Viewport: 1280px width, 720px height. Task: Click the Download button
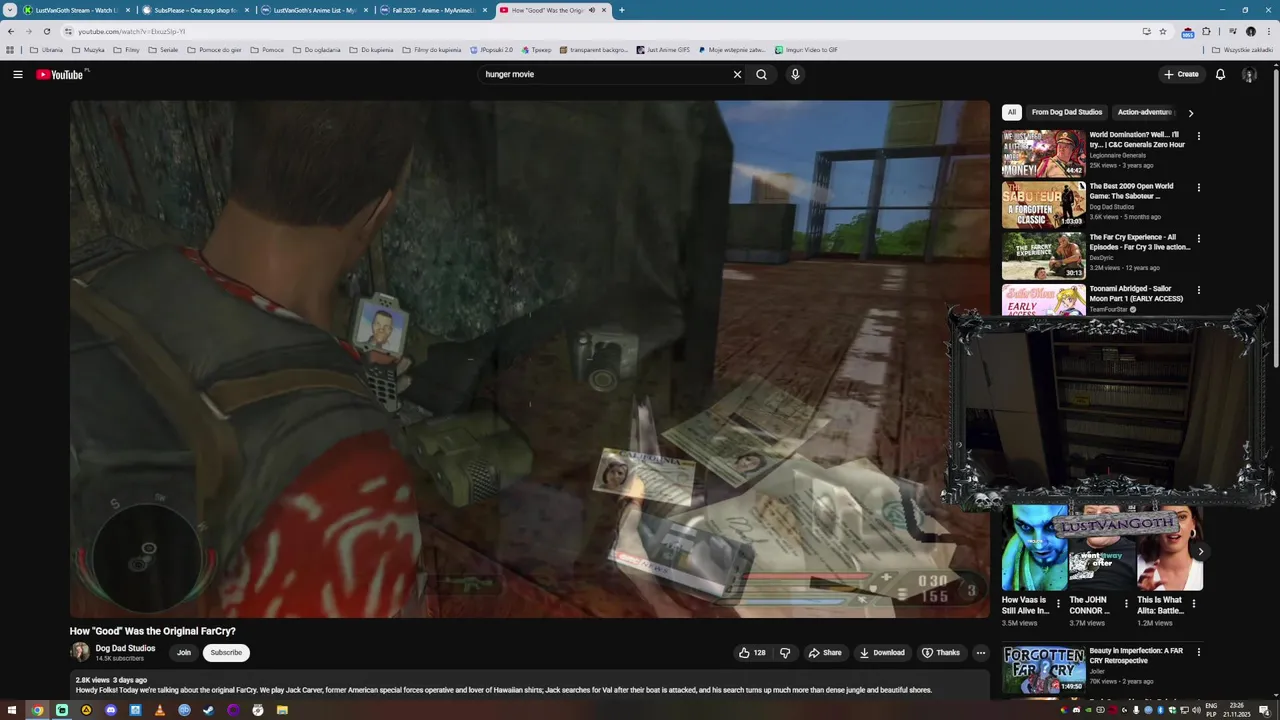tap(882, 653)
